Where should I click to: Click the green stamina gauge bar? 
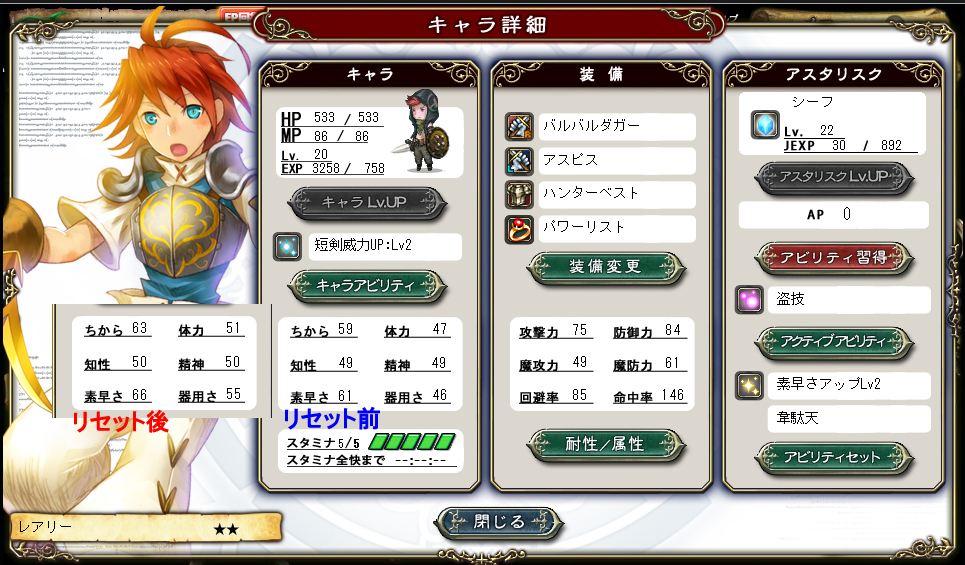coord(412,441)
